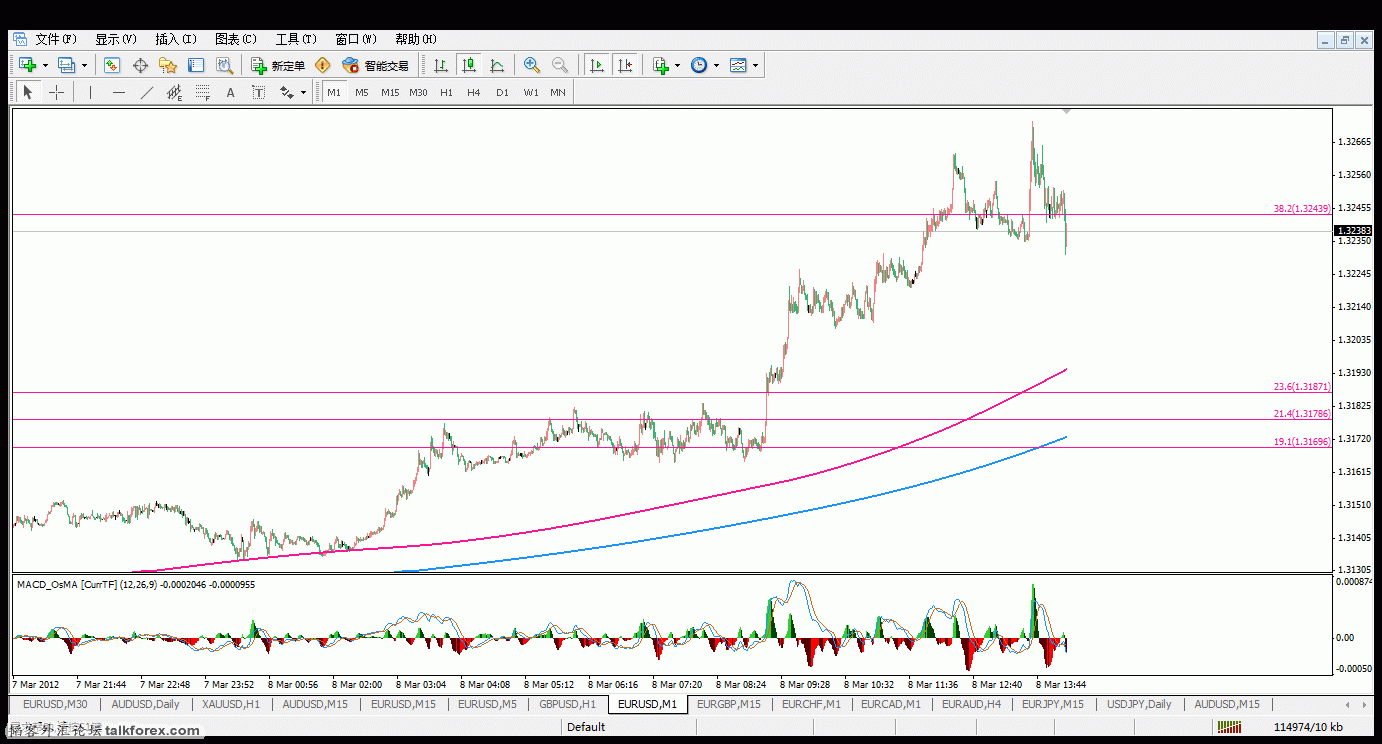
Task: Select the trendline drawing tool
Action: click(147, 92)
